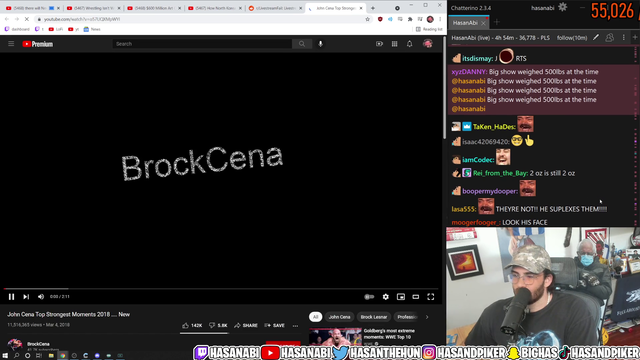This screenshot has width=640, height=360.
Task: Go to YouTube Premium home logo
Action: coord(38,44)
